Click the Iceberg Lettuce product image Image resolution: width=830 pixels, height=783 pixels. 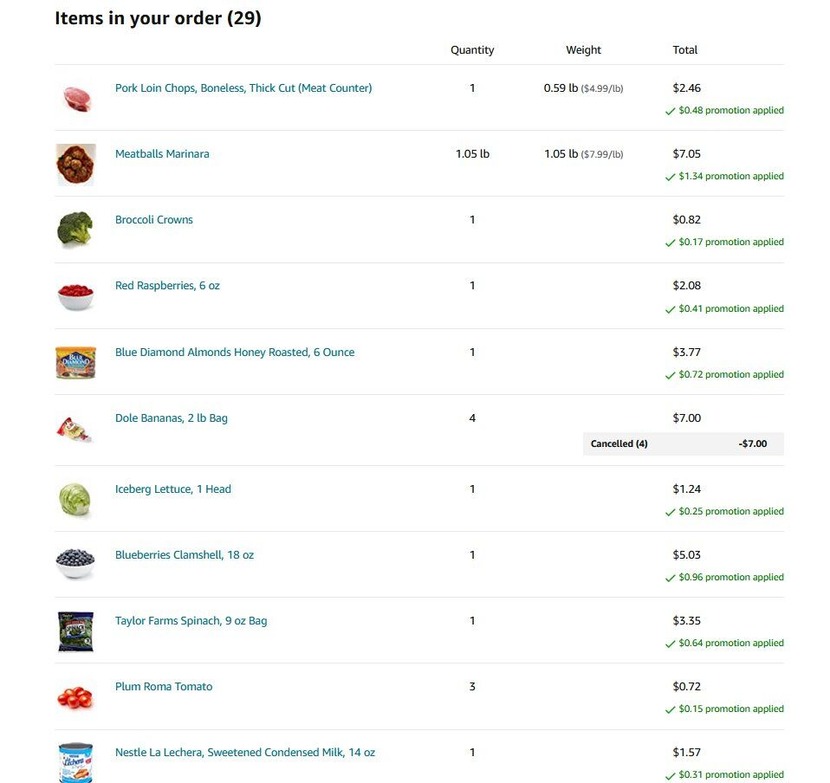[75, 499]
